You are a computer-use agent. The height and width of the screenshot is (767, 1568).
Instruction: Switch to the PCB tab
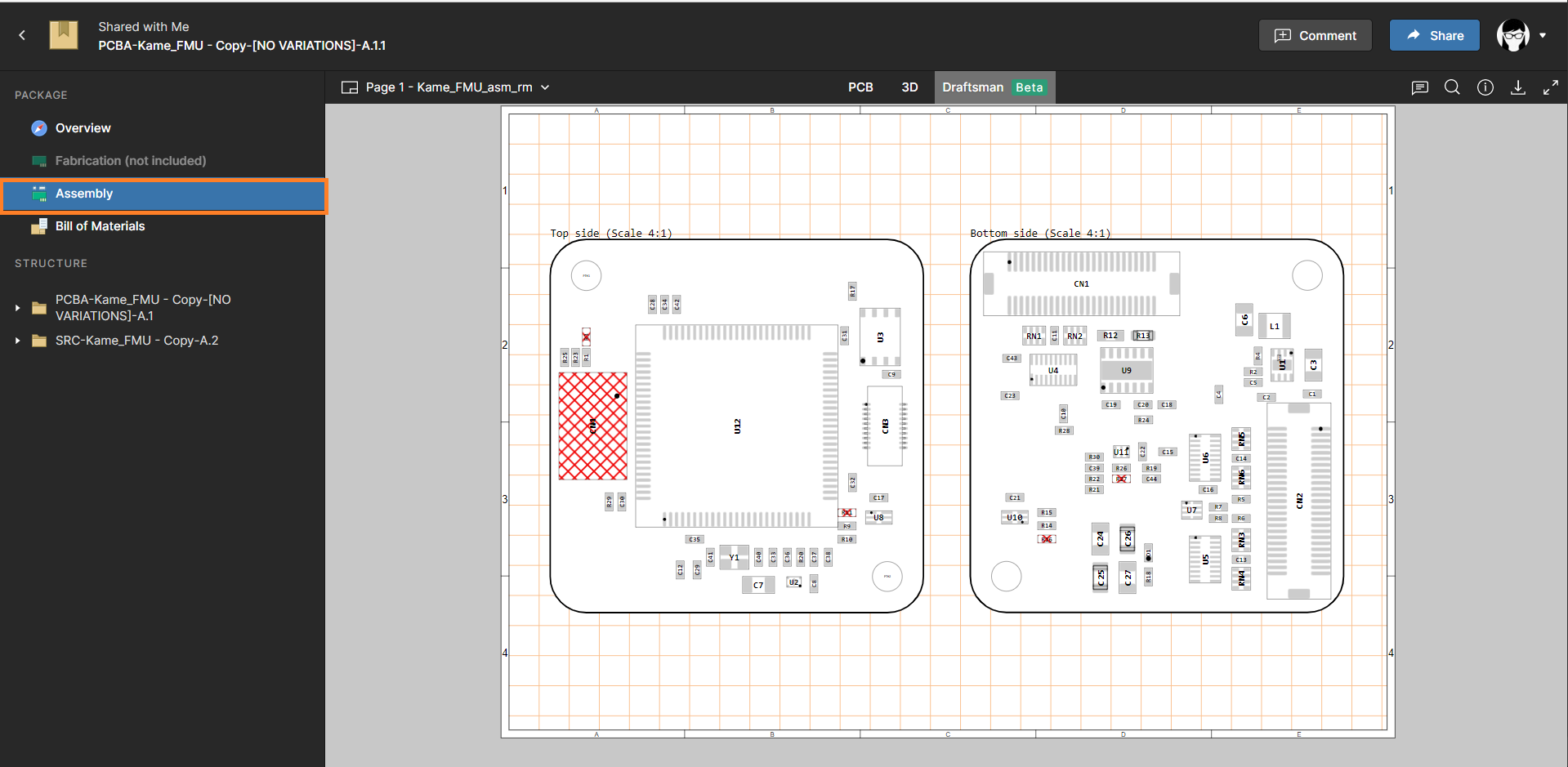coord(860,87)
